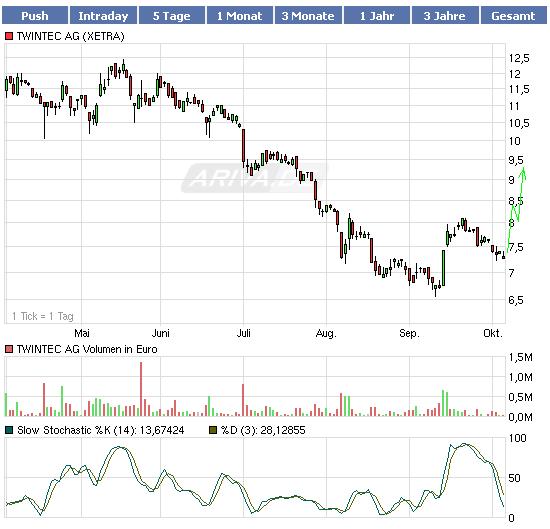Click the Slow Stochastic %K legend swatch
Viewport: 550px width, 529px height.
click(9, 430)
